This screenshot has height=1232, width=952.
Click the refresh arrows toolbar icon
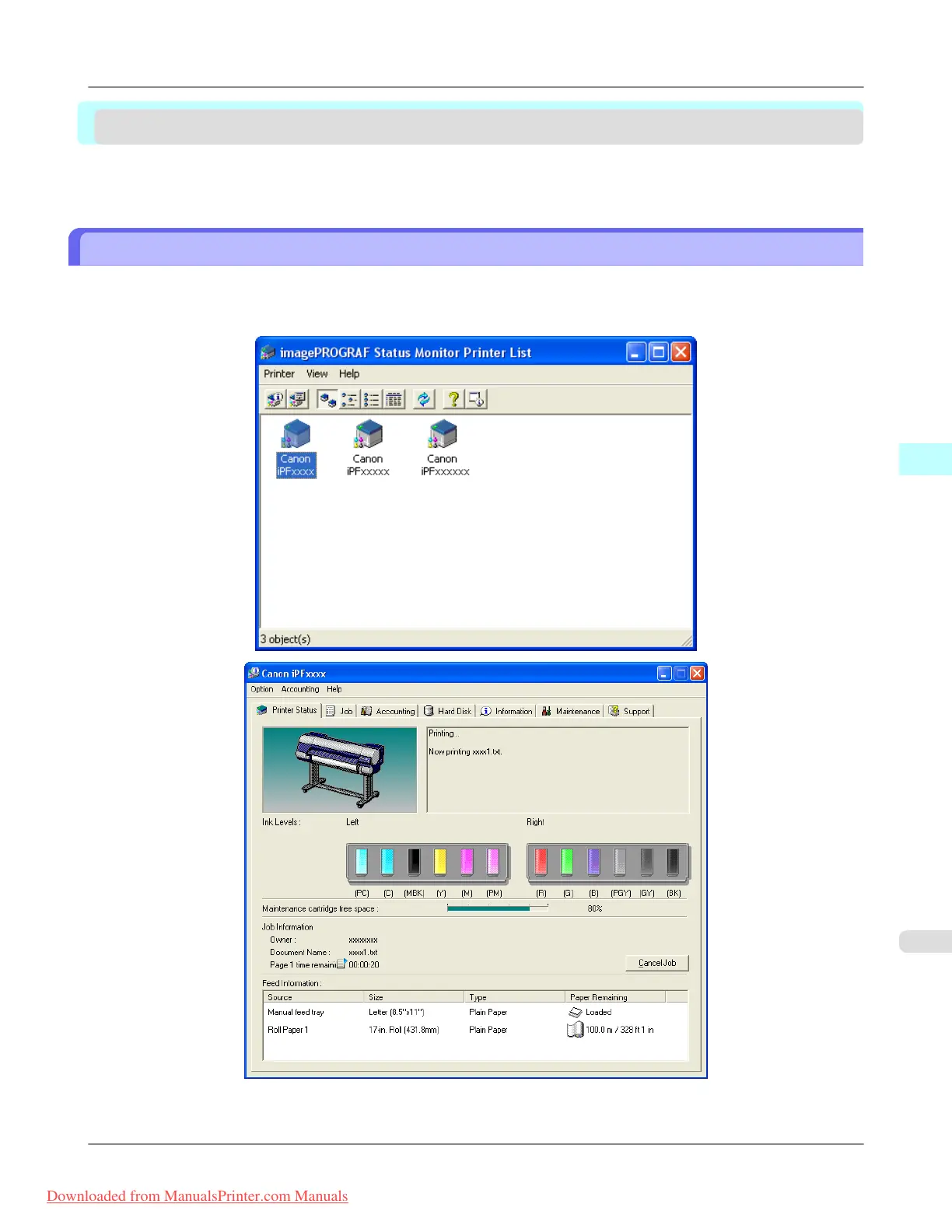(424, 399)
